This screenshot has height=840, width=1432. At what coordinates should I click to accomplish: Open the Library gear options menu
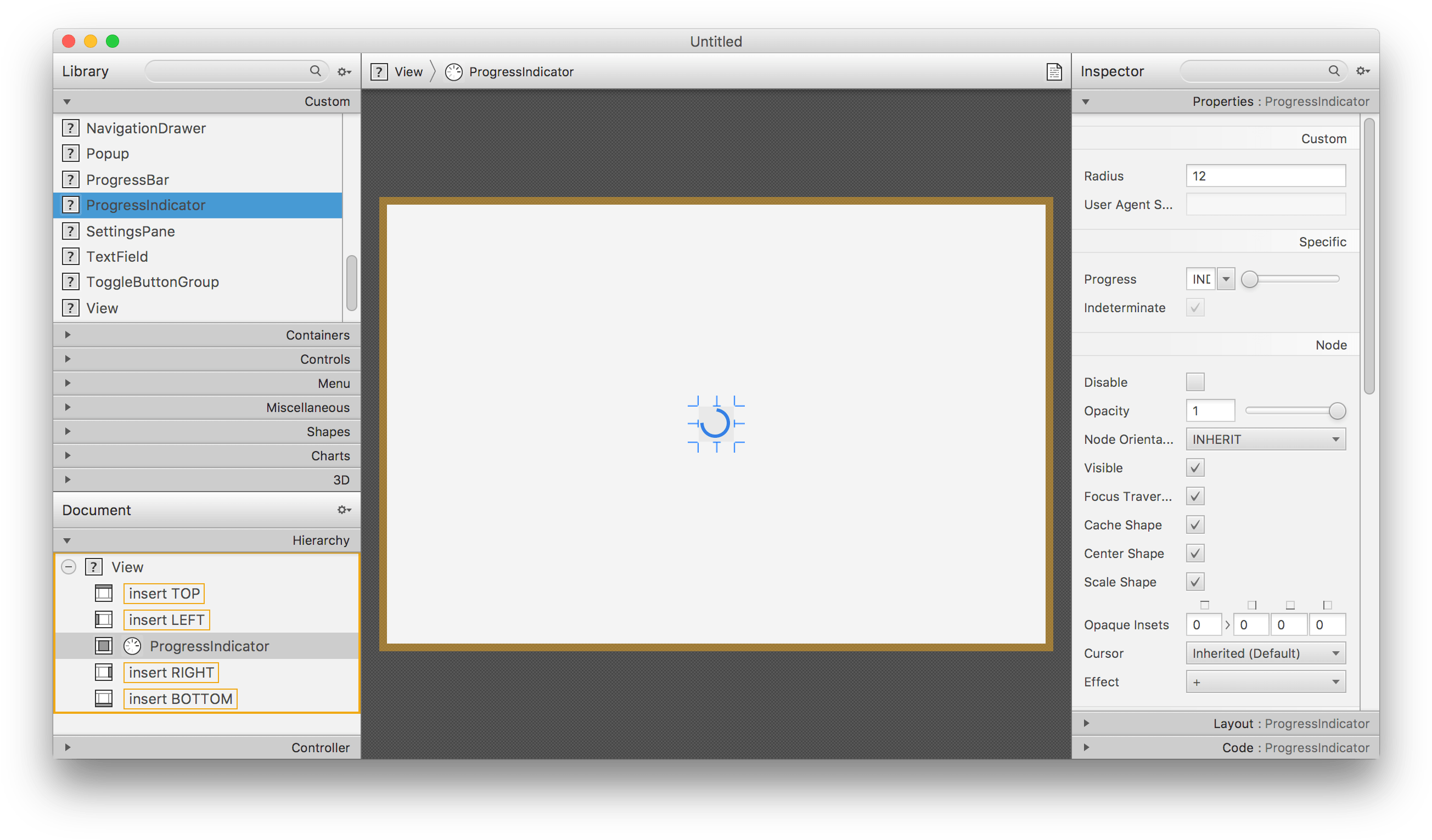click(344, 71)
